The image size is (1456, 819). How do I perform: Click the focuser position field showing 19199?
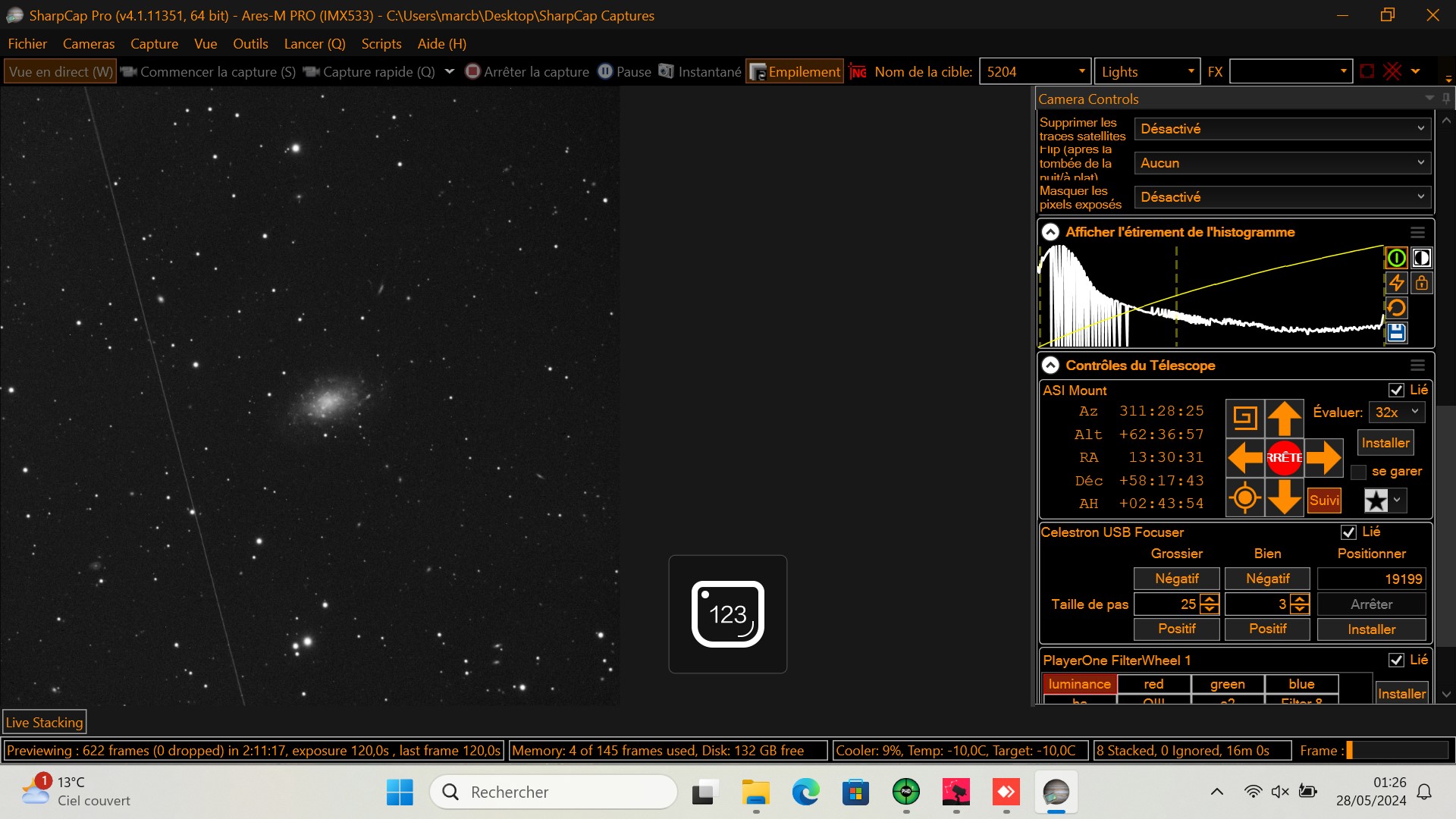[x=1371, y=579]
